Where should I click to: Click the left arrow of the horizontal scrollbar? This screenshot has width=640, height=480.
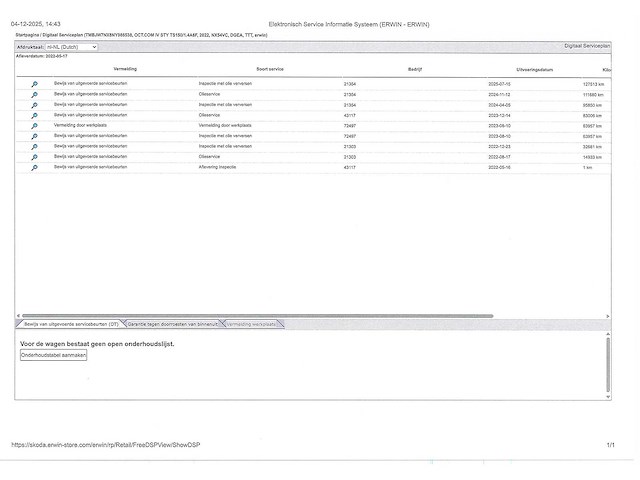click(19, 316)
